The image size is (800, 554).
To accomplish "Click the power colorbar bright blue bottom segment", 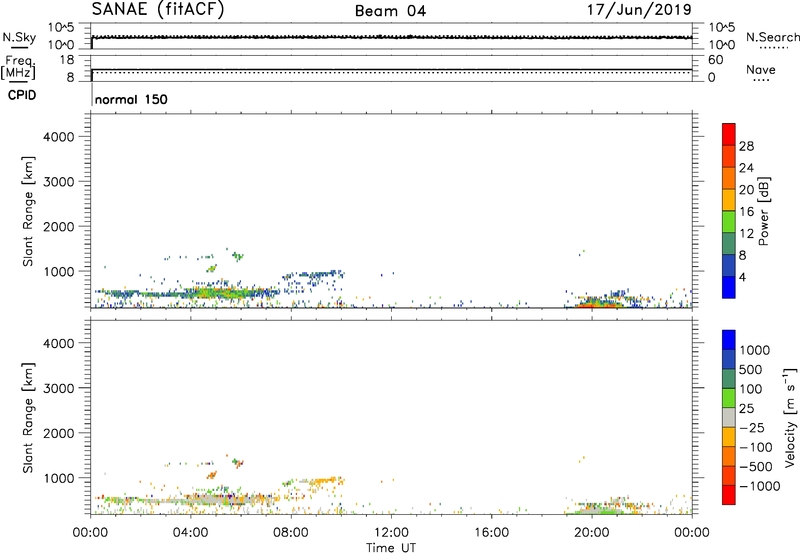I will point(729,287).
